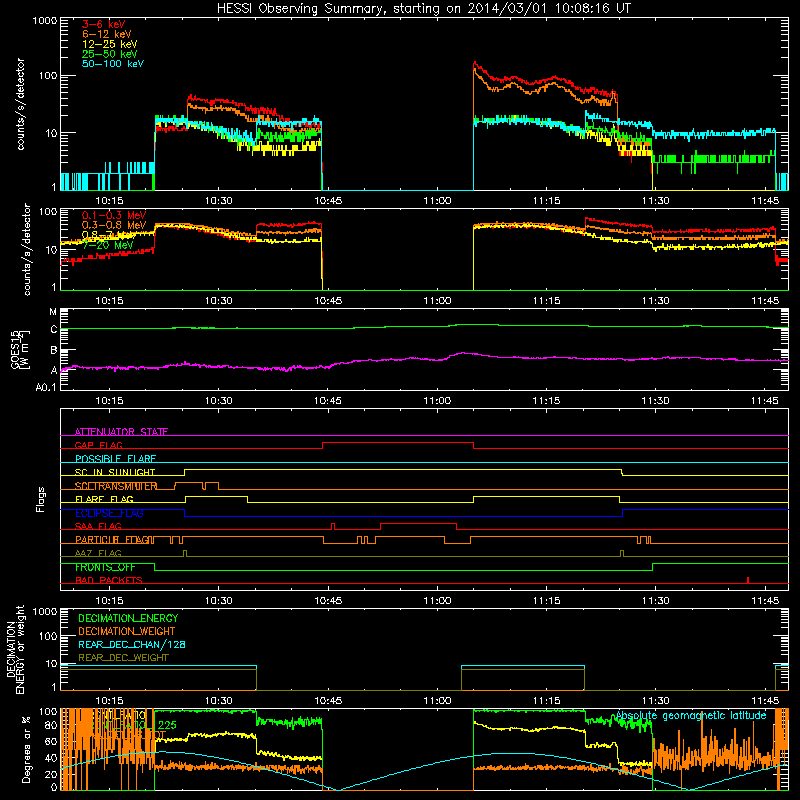Screen dimensions: 800x800
Task: Select the yellow 12-25 keV legend label
Action: point(109,44)
